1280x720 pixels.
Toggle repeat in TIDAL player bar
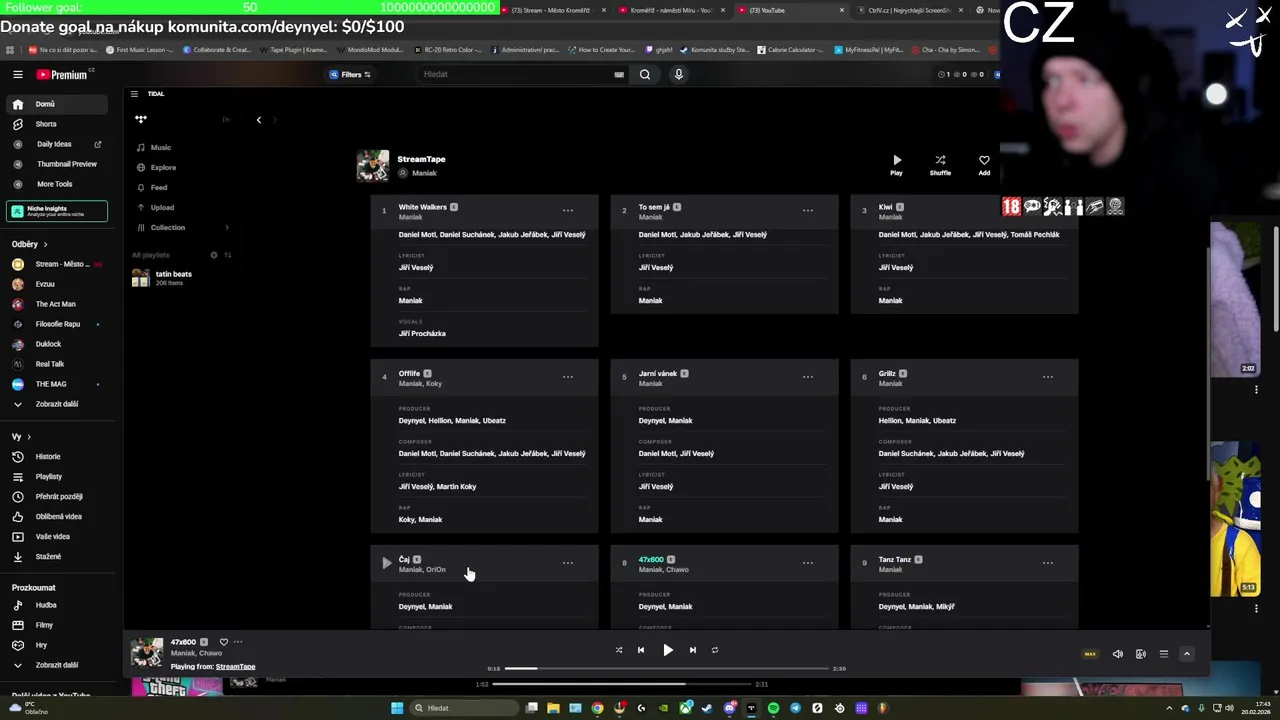715,650
